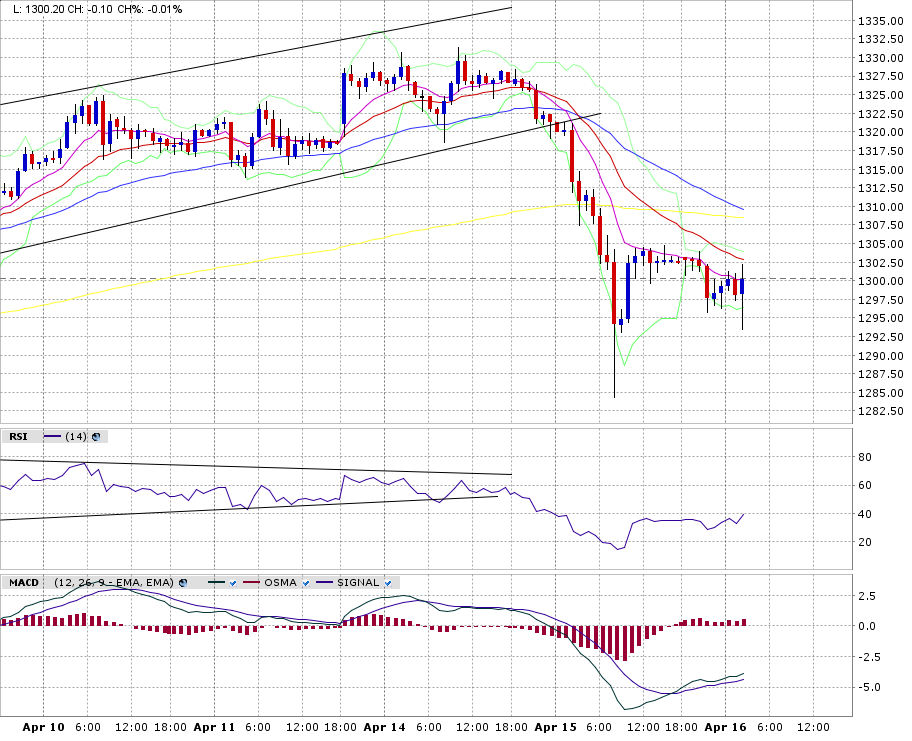
Task: Click the Apr 15 date on time axis
Action: pyautogui.click(x=555, y=727)
